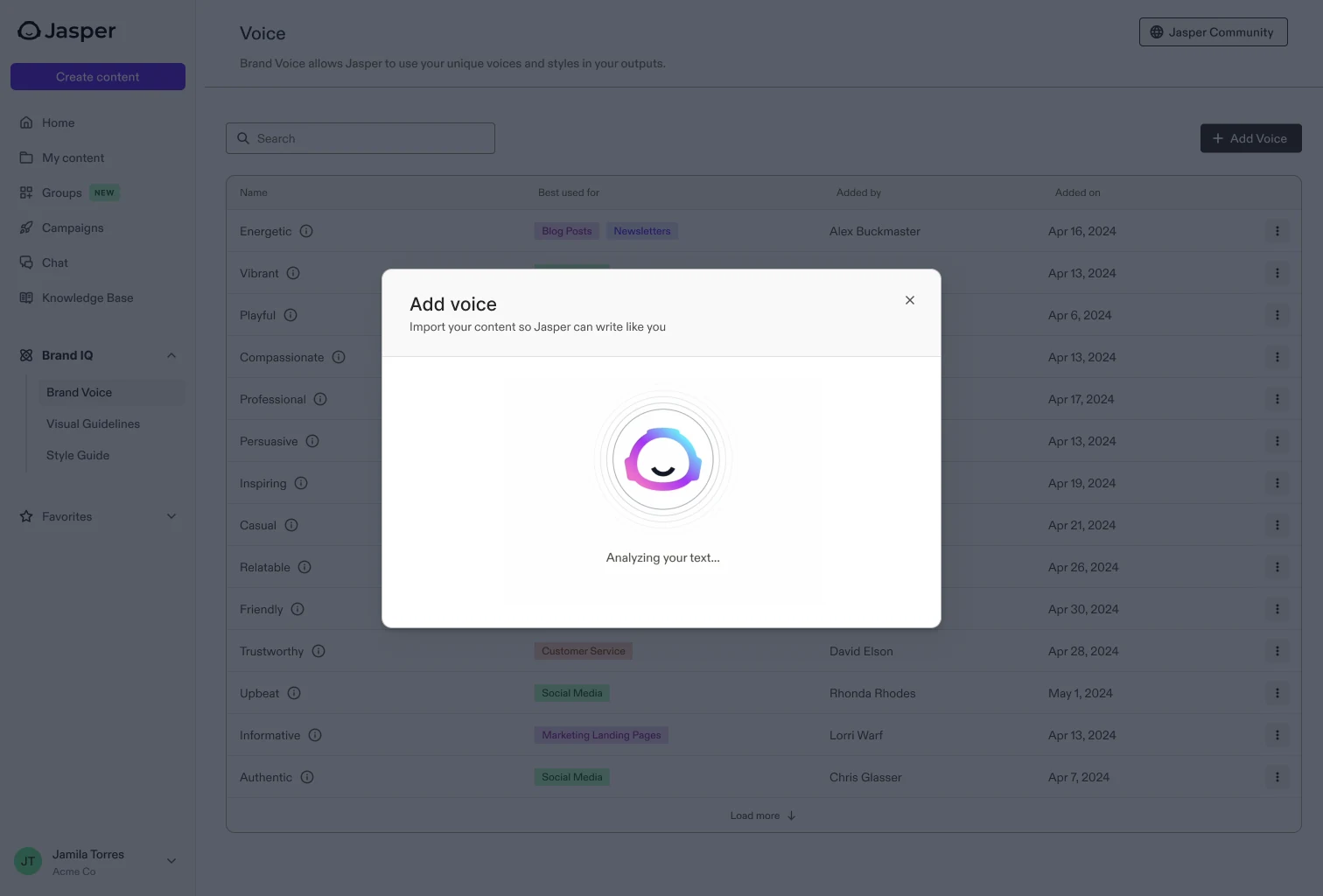
Task: Click the Blog Posts tag
Action: tap(567, 231)
